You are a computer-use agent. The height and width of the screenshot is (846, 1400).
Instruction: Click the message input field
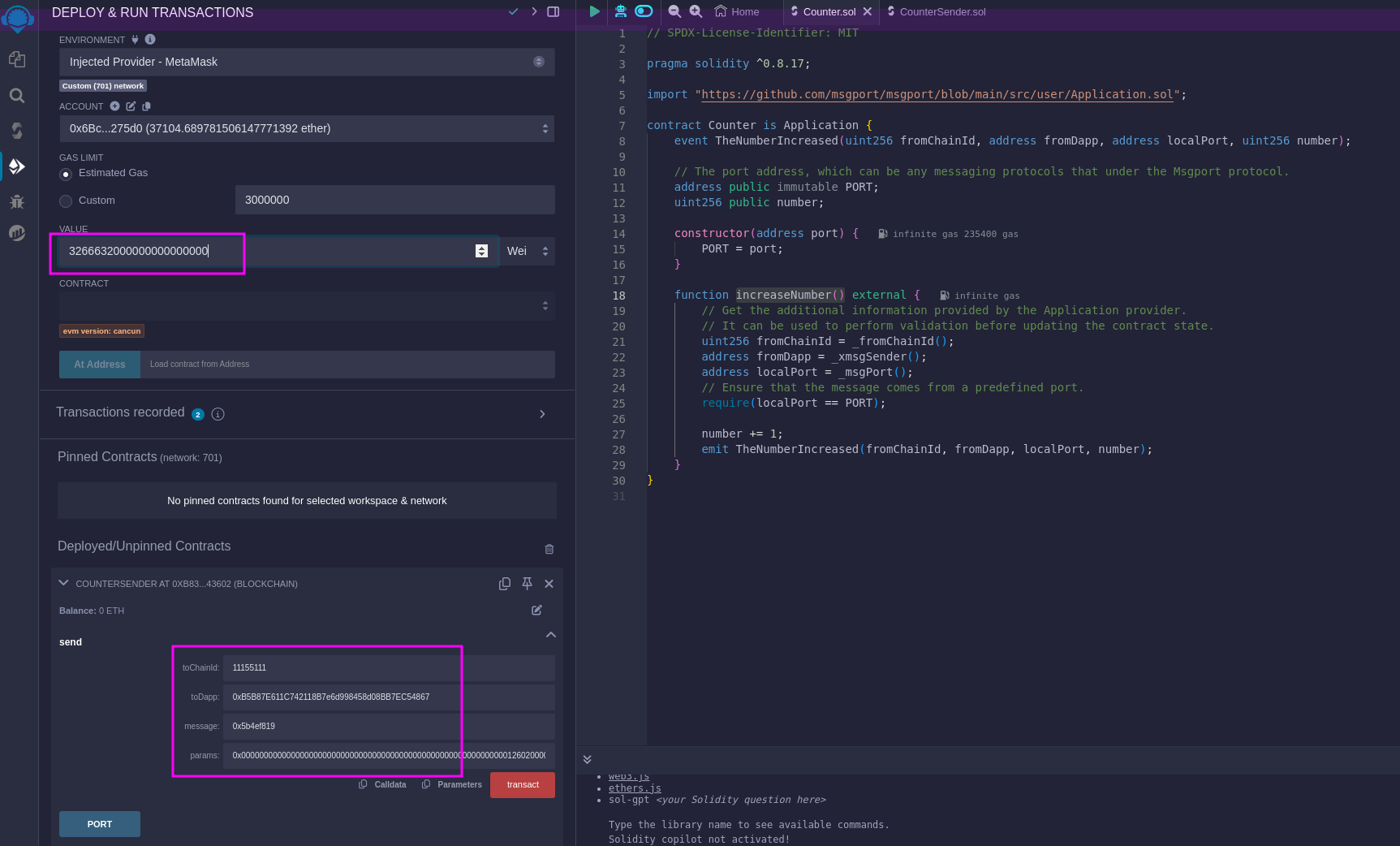[x=389, y=726]
